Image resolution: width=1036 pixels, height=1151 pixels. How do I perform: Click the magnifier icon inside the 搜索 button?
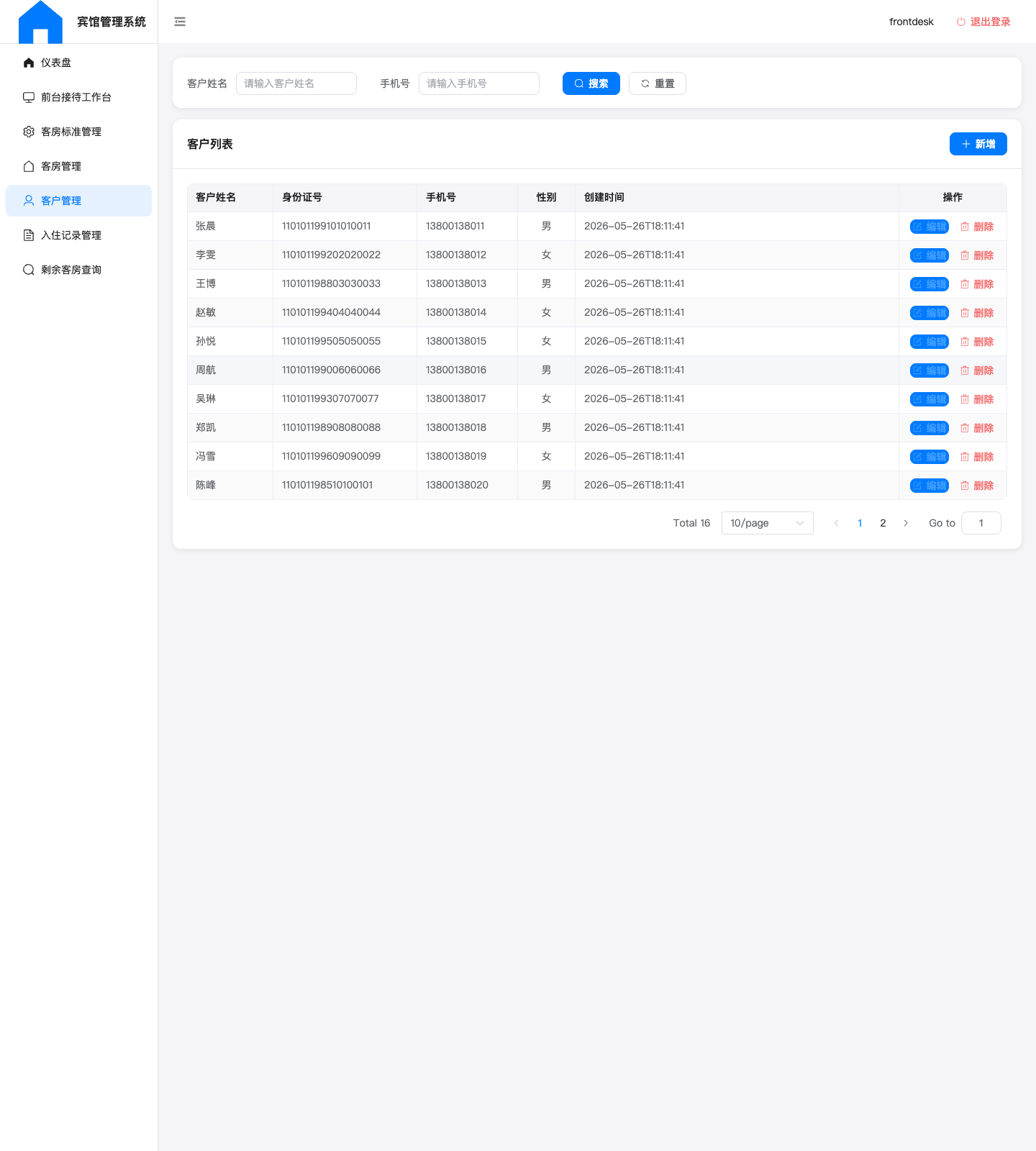point(579,83)
